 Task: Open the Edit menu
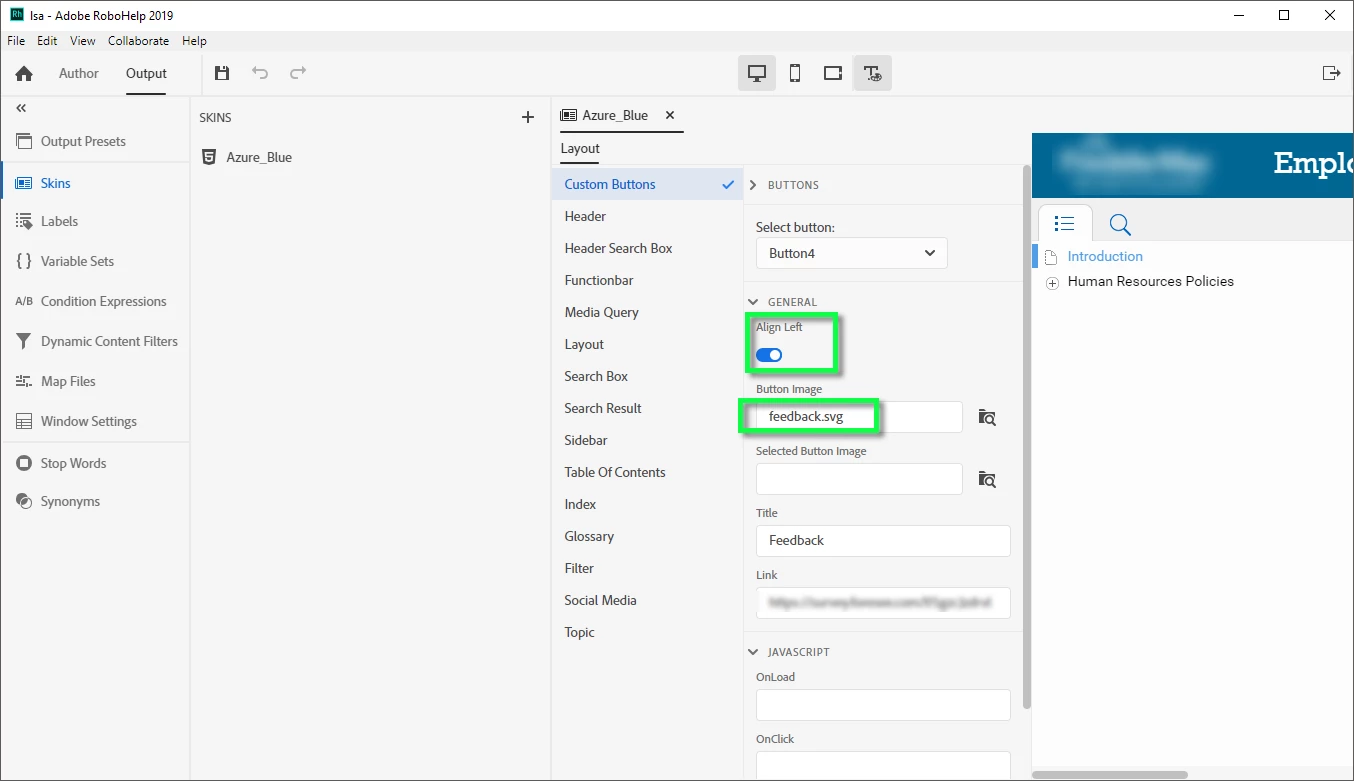click(x=47, y=41)
